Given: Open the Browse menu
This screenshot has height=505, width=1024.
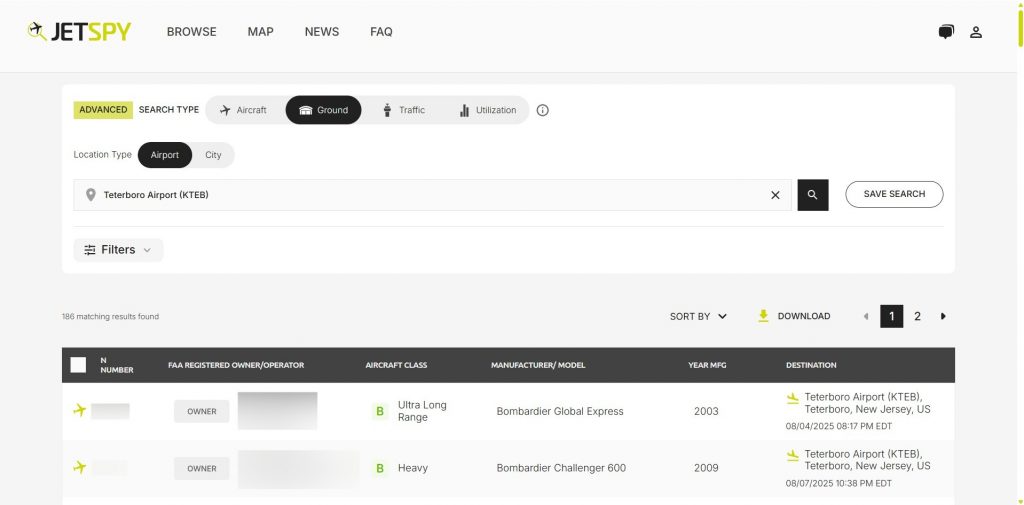Looking at the screenshot, I should click(x=191, y=31).
